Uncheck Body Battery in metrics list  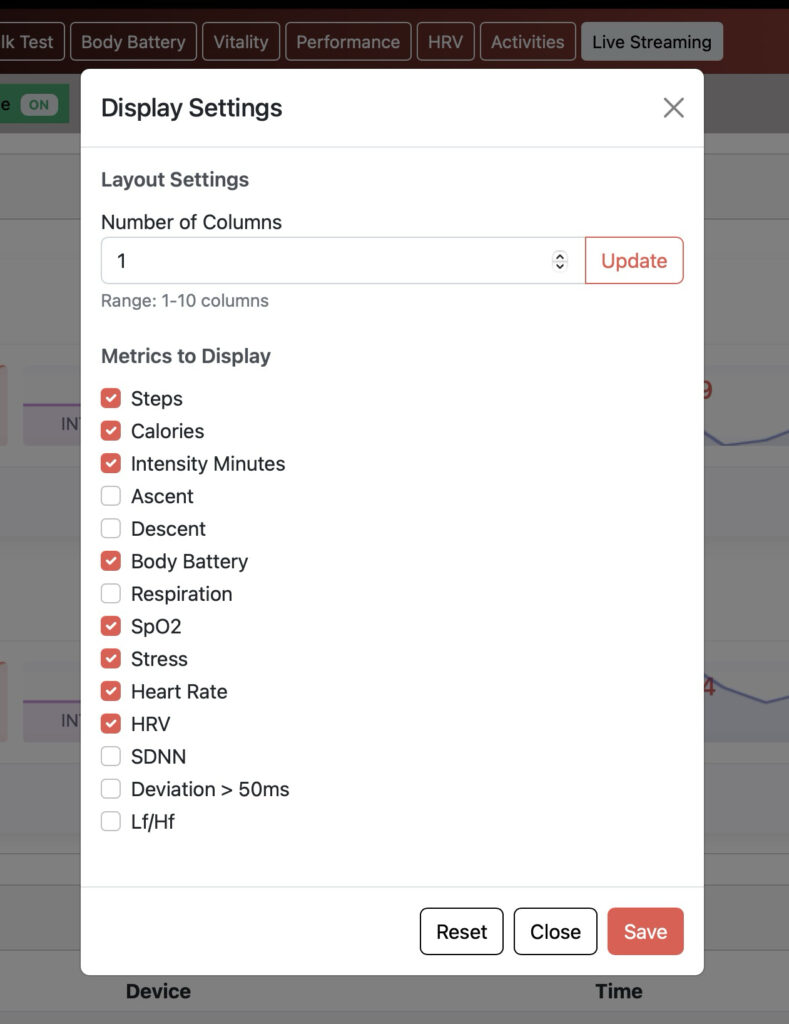pyautogui.click(x=111, y=561)
